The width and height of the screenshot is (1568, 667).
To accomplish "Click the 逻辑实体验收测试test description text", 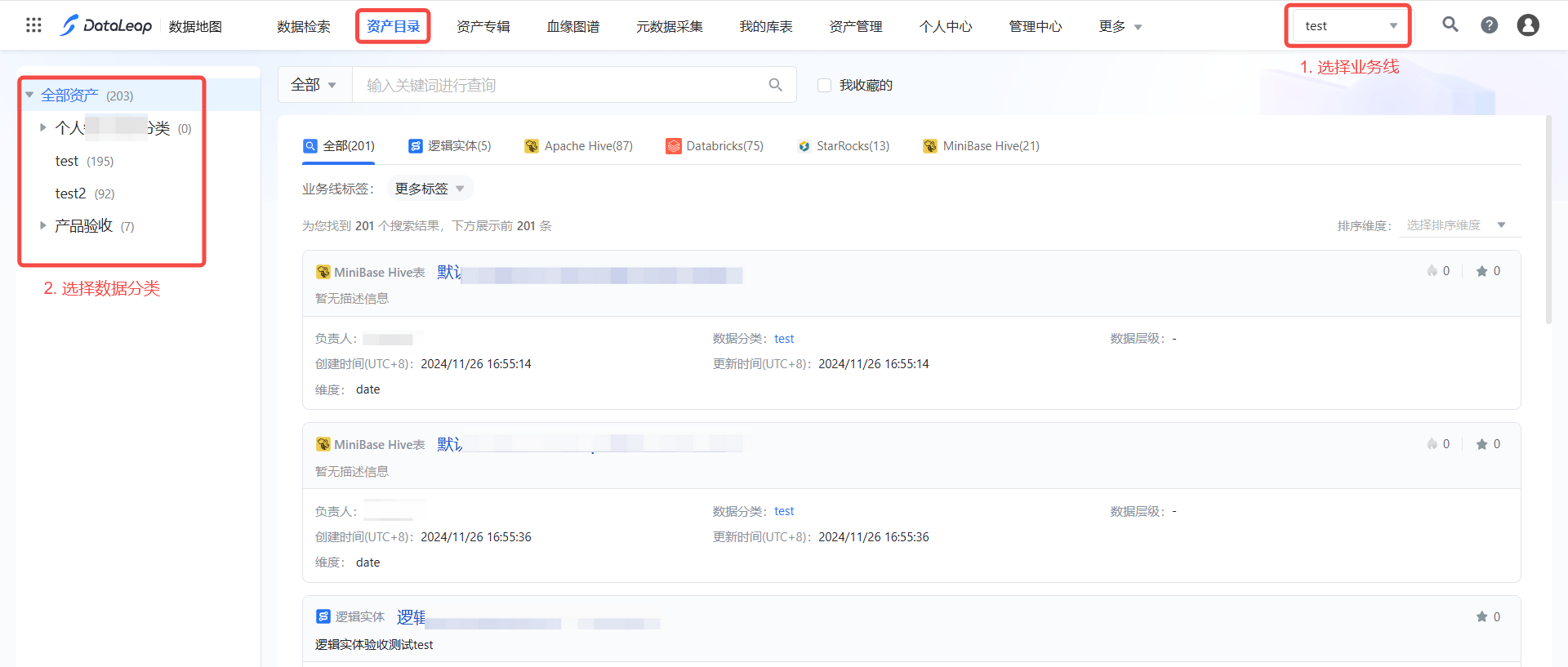I will coord(374,645).
